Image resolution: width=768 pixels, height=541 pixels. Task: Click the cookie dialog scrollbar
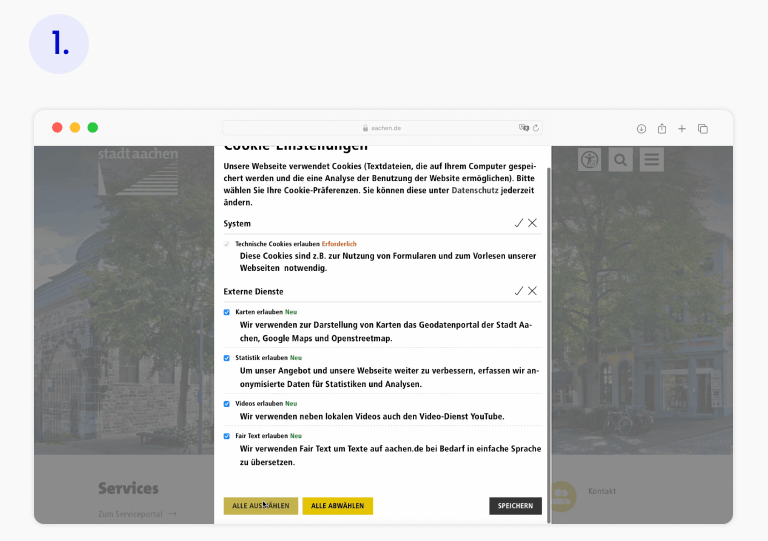pos(549,345)
